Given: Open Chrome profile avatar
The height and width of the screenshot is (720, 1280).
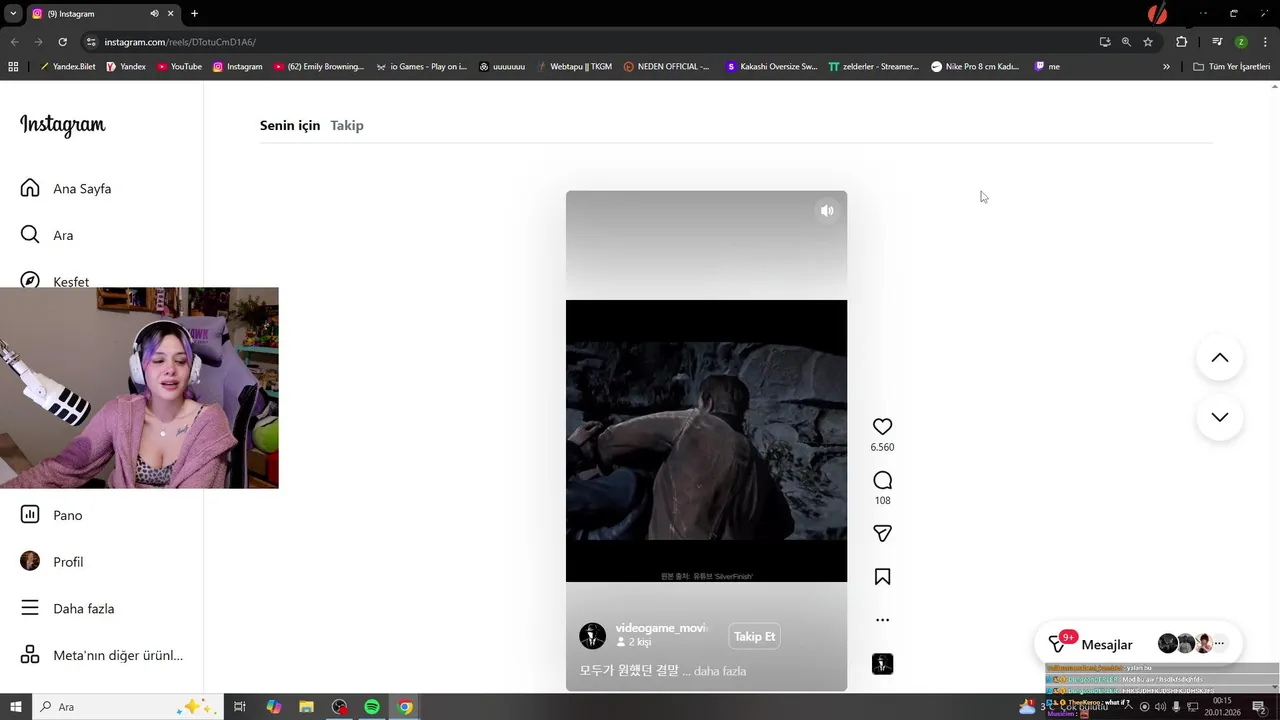Looking at the screenshot, I should coord(1241,42).
